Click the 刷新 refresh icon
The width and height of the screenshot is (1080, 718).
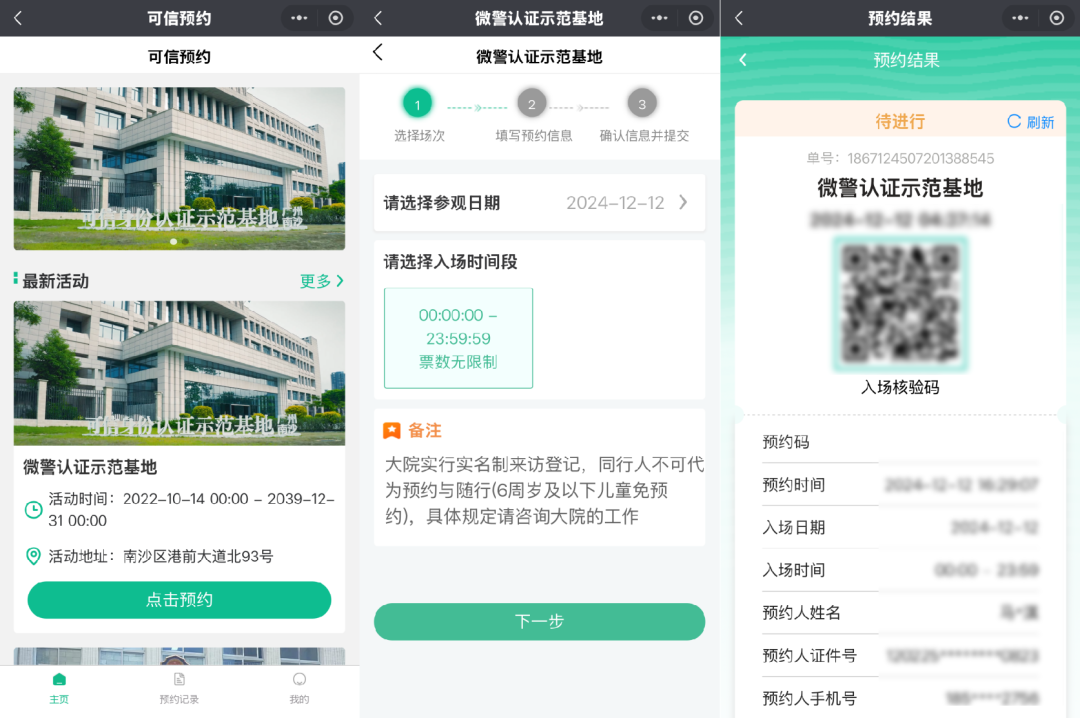click(x=1014, y=122)
